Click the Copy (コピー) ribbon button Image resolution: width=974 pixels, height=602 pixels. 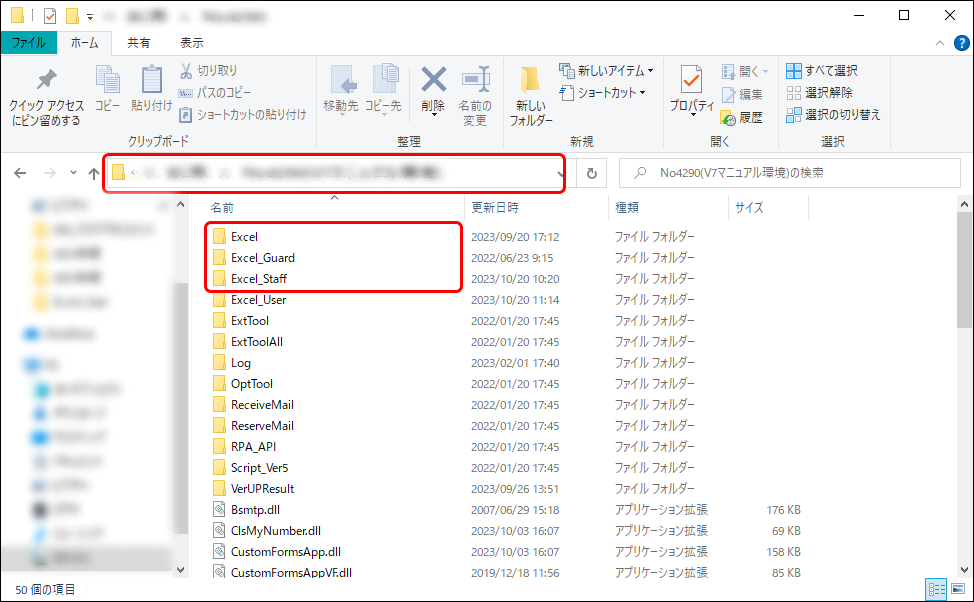pos(107,89)
